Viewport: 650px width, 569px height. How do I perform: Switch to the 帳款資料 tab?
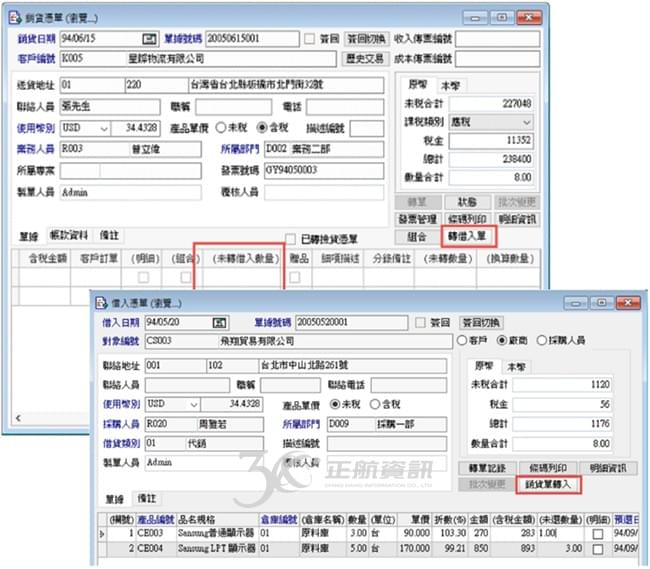click(69, 235)
